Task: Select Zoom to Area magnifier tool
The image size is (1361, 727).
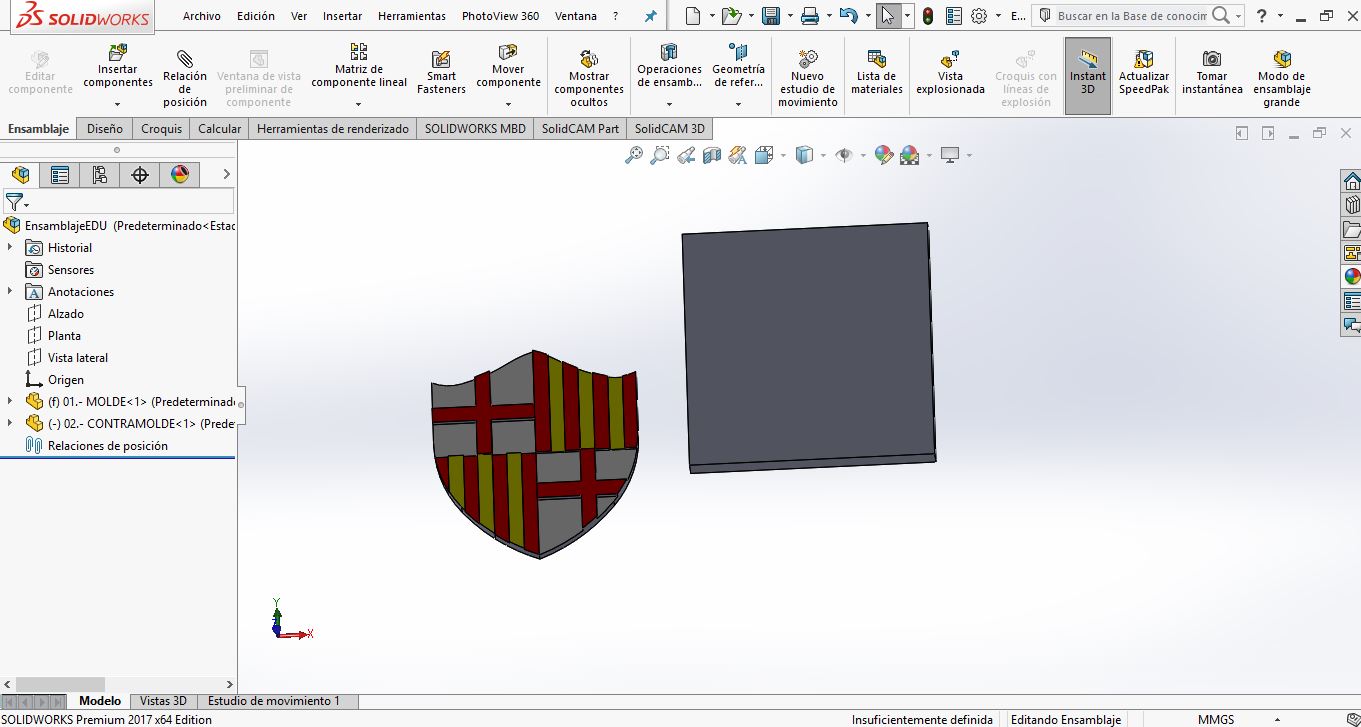Action: click(x=660, y=155)
